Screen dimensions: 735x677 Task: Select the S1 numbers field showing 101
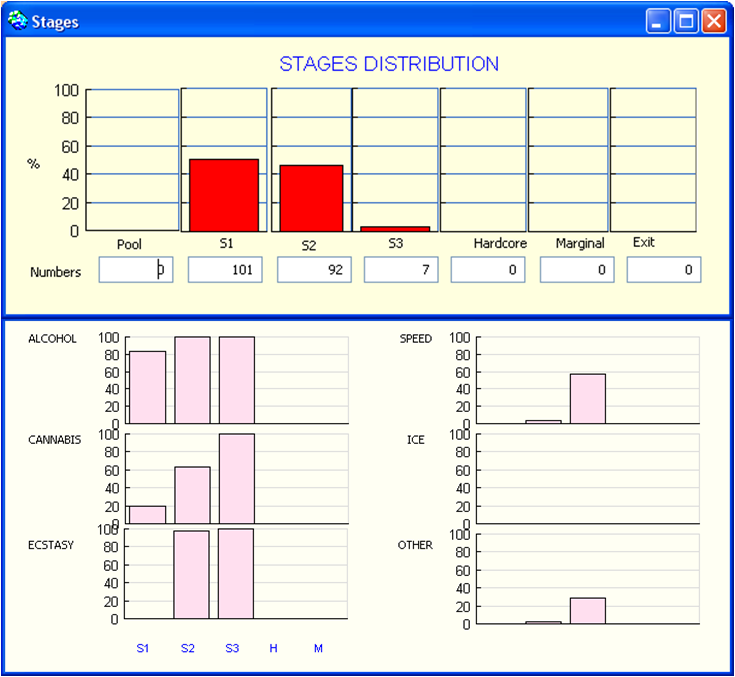tap(225, 270)
